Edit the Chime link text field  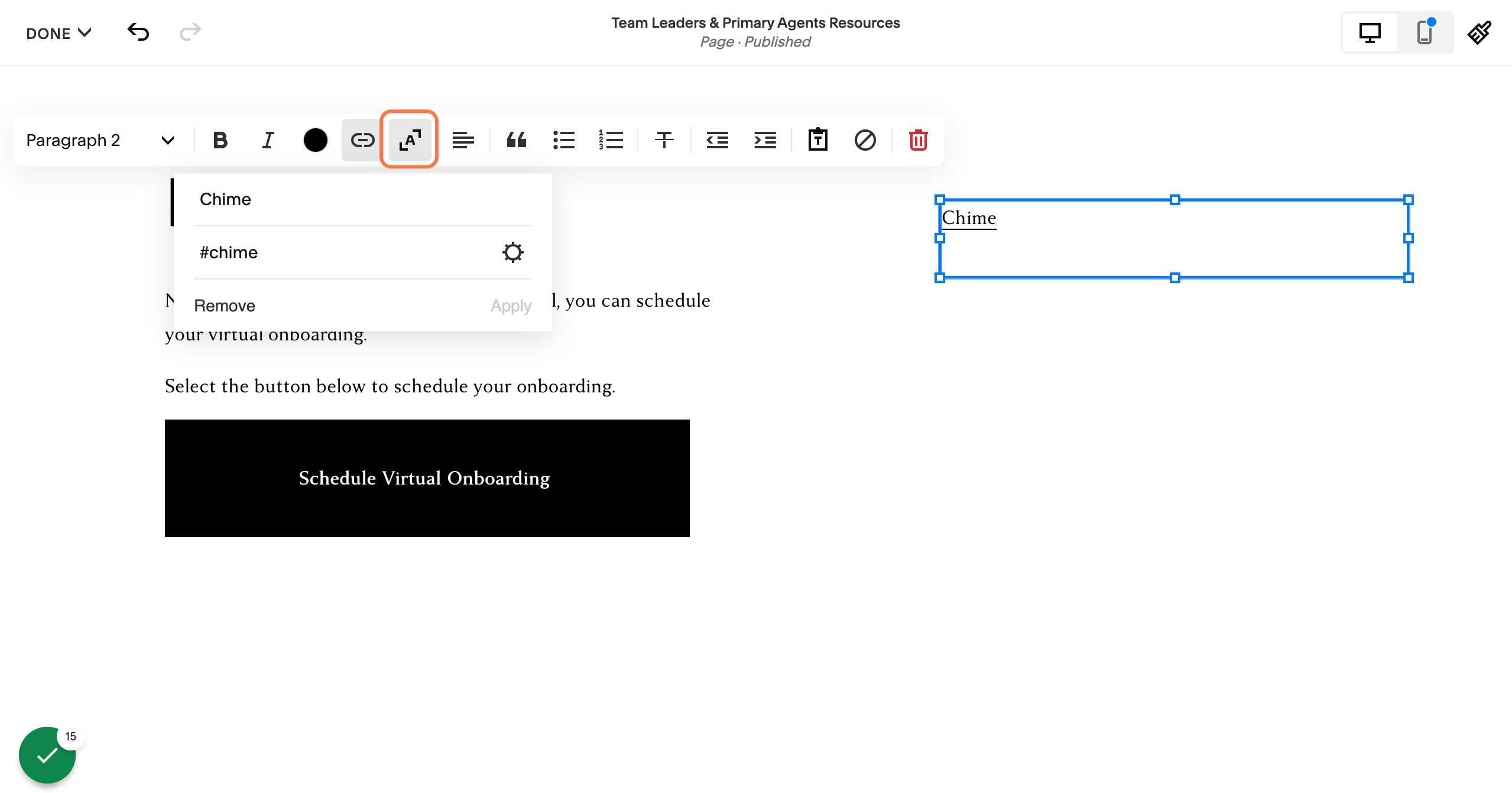[x=363, y=199]
